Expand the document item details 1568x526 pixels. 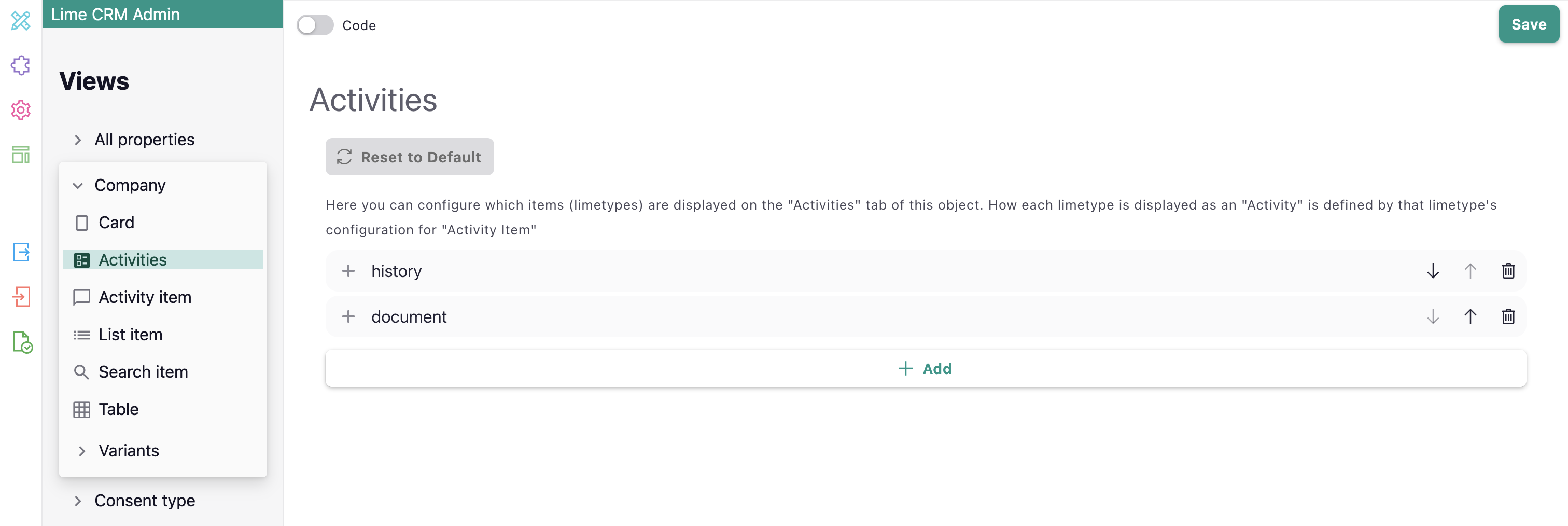coord(348,316)
